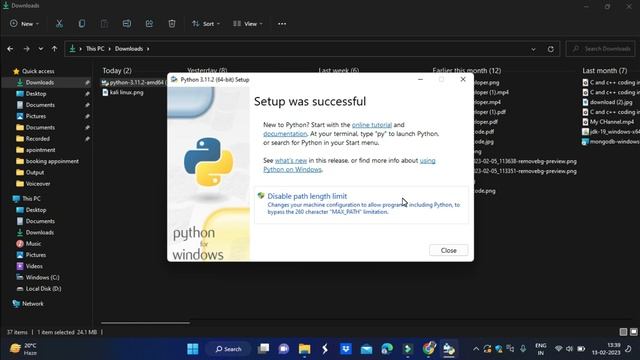
Task: Show hidden system tray icons
Action: tap(476, 349)
